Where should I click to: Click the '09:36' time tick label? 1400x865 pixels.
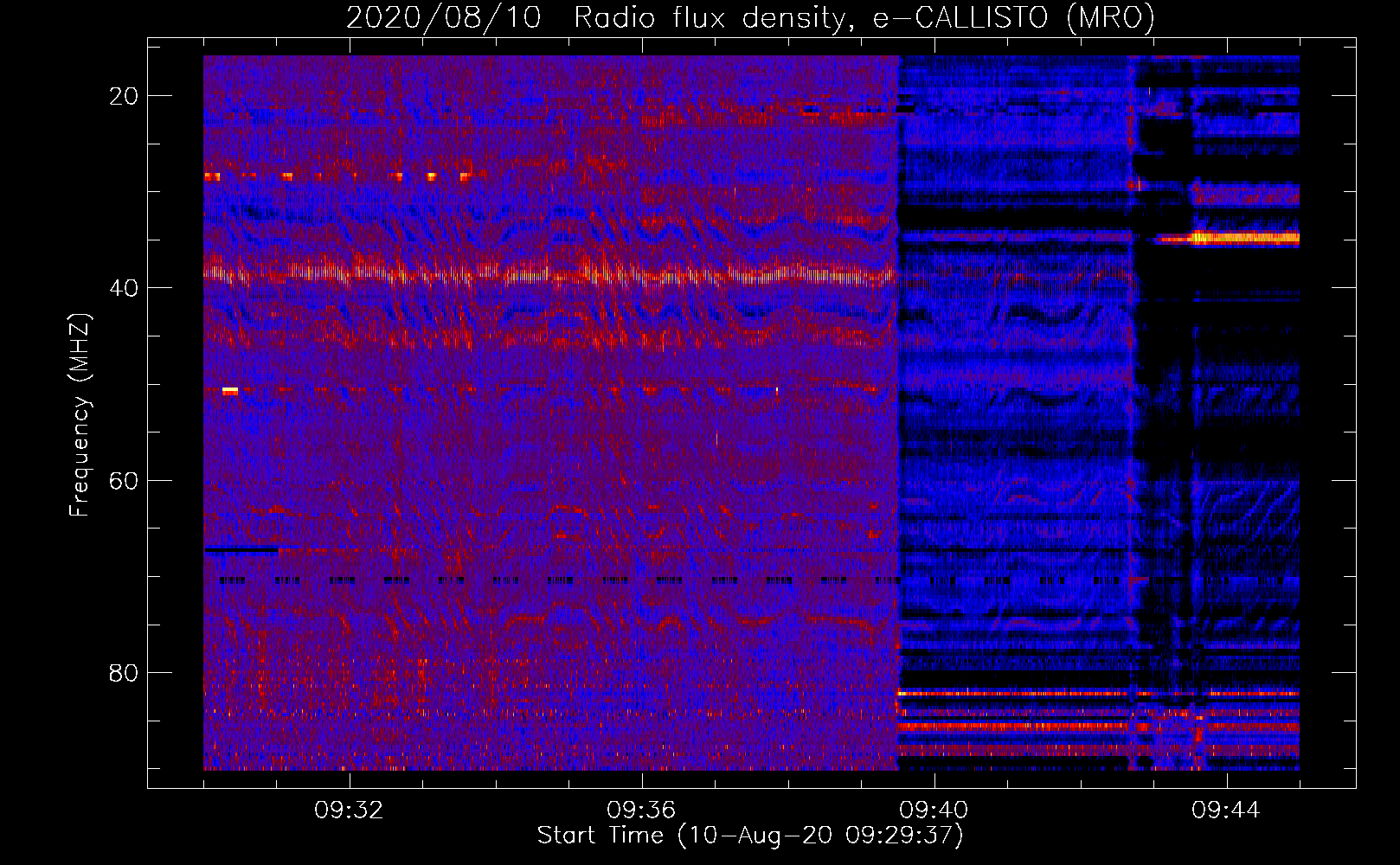pos(641,811)
